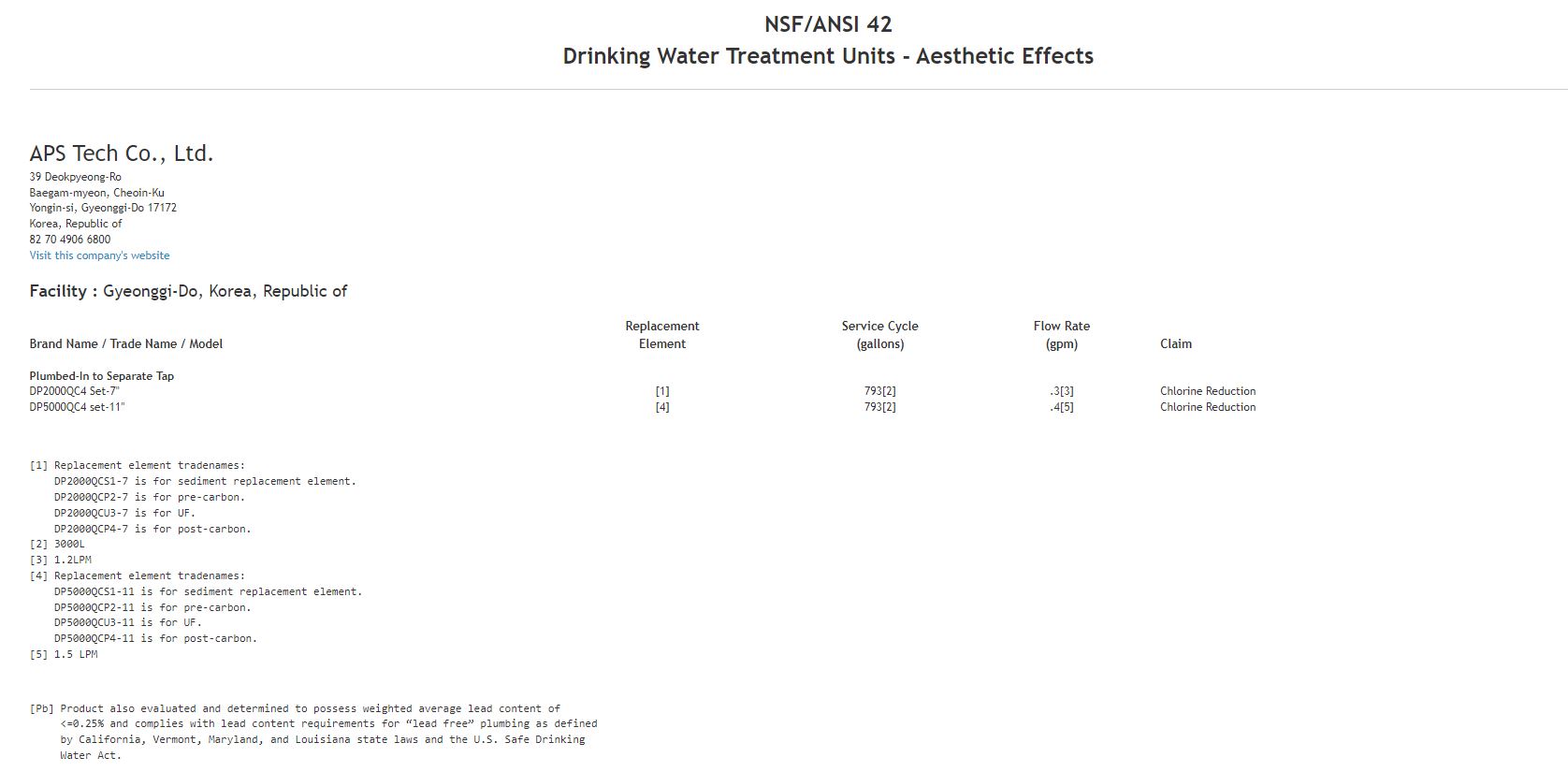The height and width of the screenshot is (772, 1568).
Task: Click Chlorine Reduction claim for DP2000QC4 row
Action: [1208, 391]
